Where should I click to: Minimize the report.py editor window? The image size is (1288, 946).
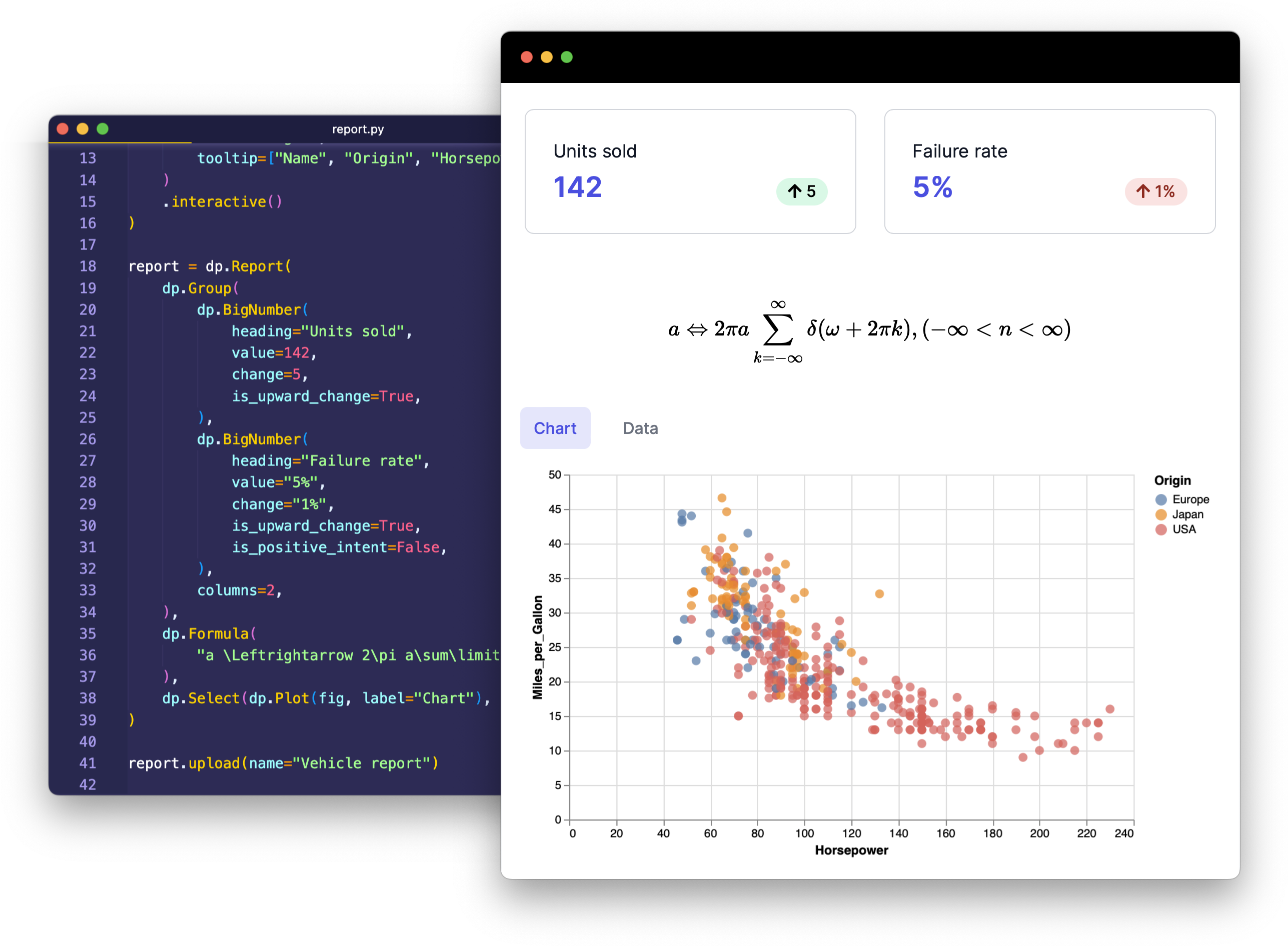[83, 129]
